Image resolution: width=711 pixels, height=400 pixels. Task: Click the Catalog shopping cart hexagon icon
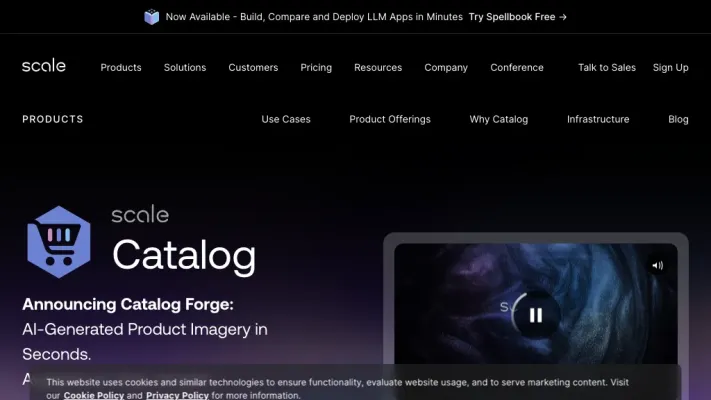click(x=59, y=242)
